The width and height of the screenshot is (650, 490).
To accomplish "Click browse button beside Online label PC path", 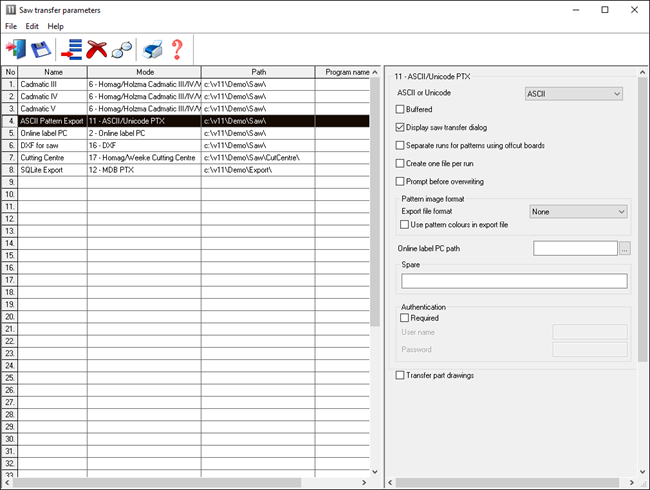I will tap(625, 248).
